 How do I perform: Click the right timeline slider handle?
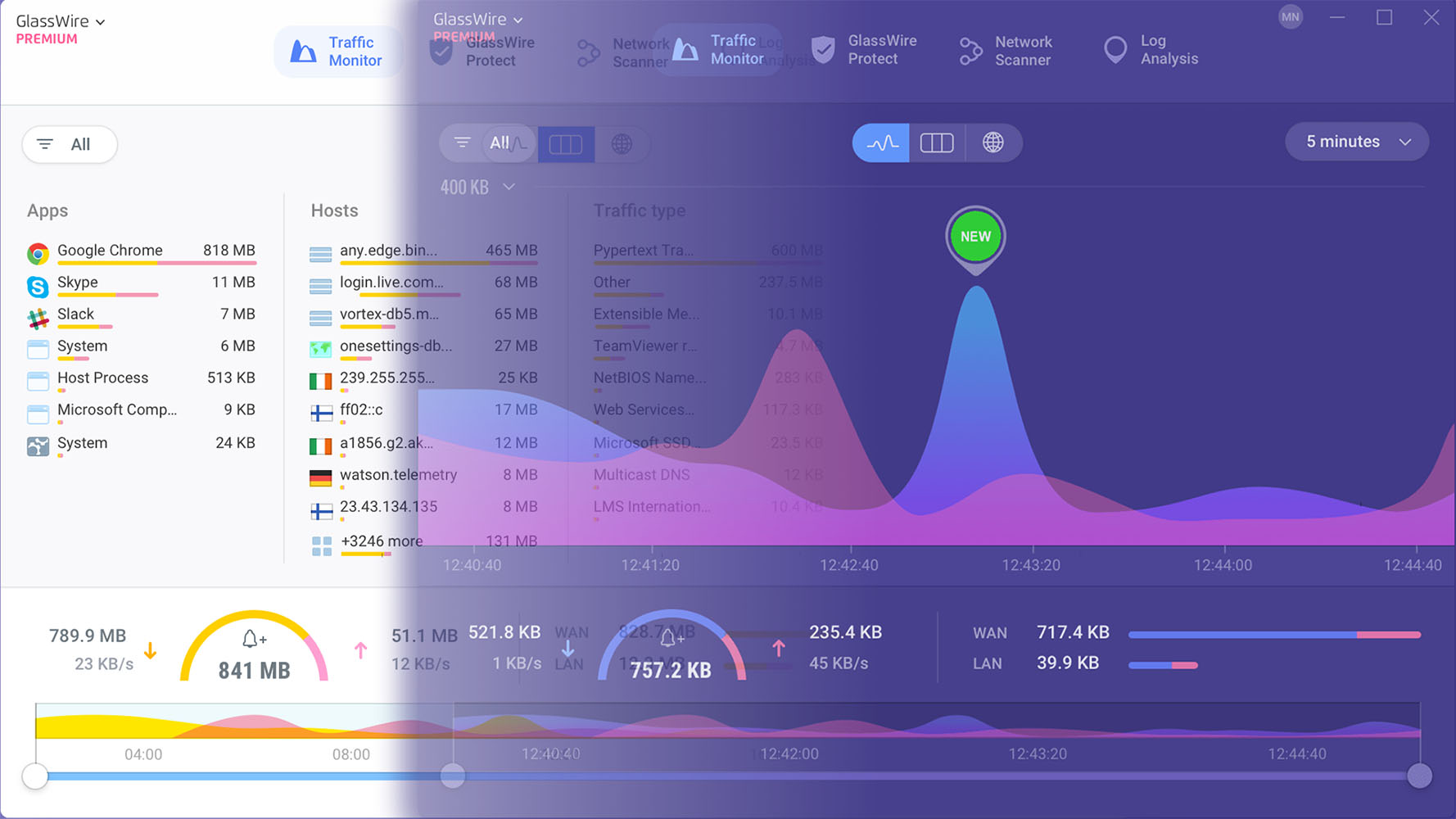click(1419, 775)
